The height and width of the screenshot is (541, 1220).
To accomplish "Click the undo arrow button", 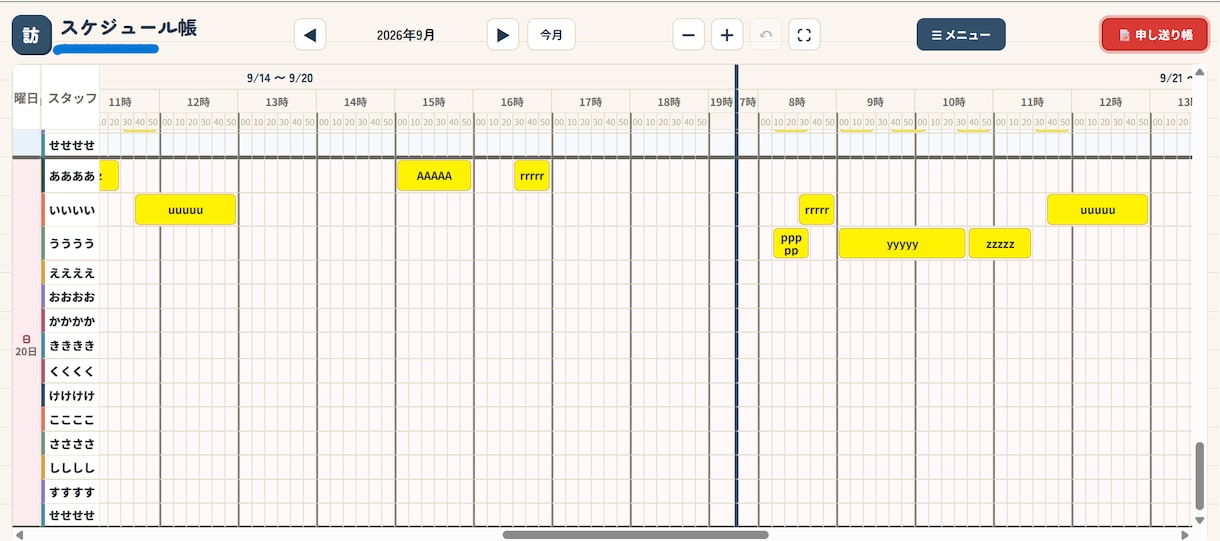I will [x=766, y=34].
